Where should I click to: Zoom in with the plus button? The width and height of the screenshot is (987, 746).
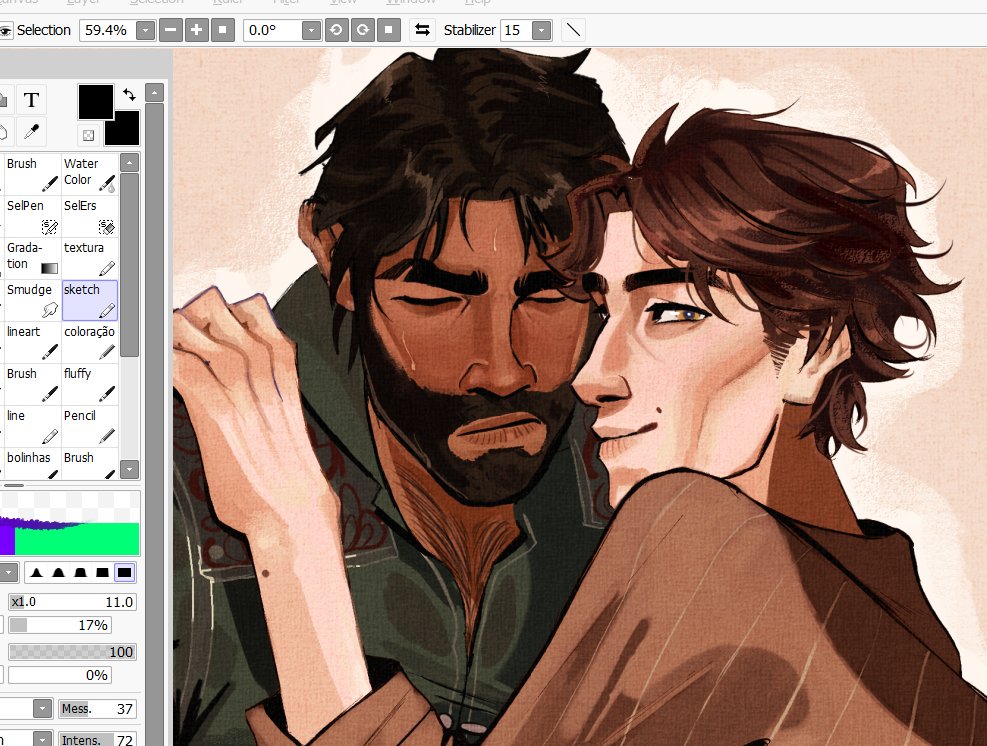click(196, 30)
